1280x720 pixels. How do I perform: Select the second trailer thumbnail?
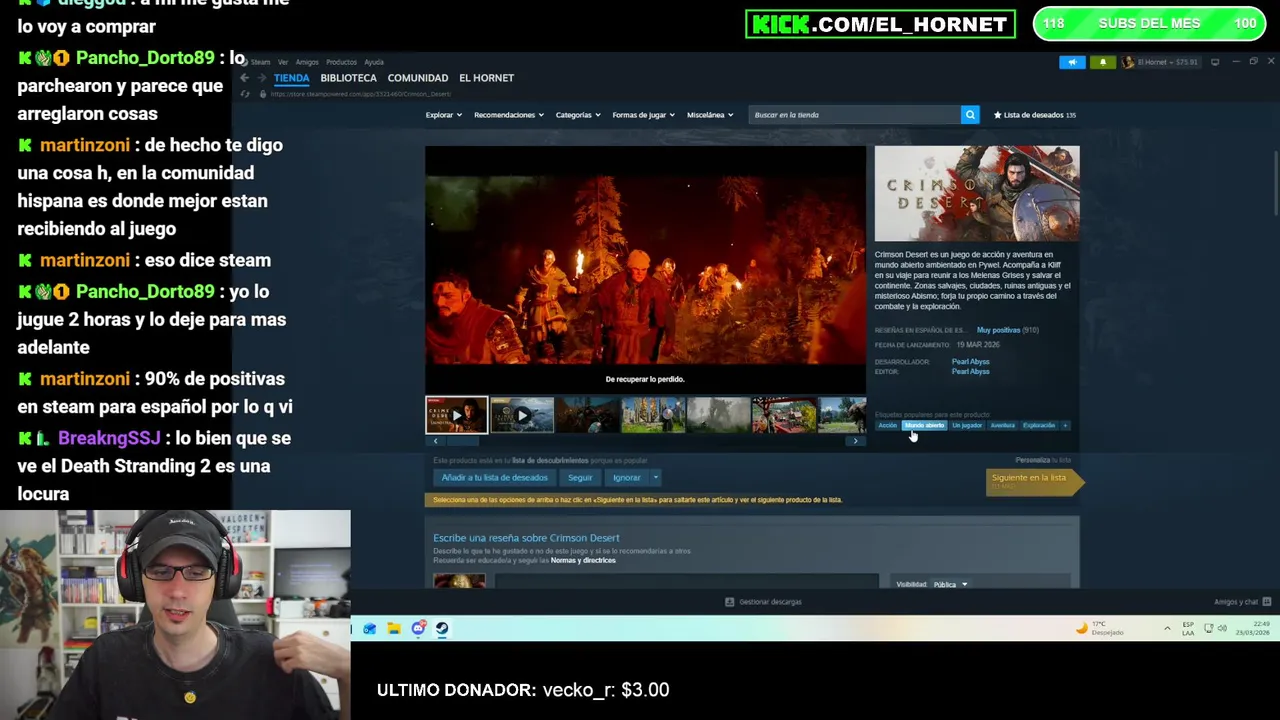click(522, 415)
